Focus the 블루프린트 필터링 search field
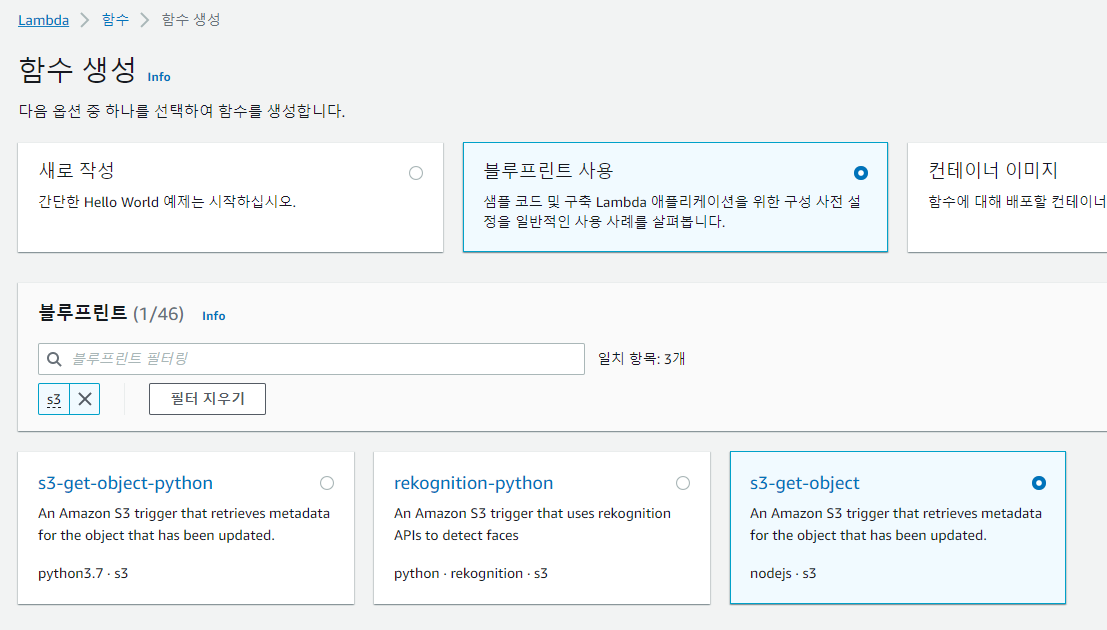This screenshot has width=1107, height=630. click(311, 359)
